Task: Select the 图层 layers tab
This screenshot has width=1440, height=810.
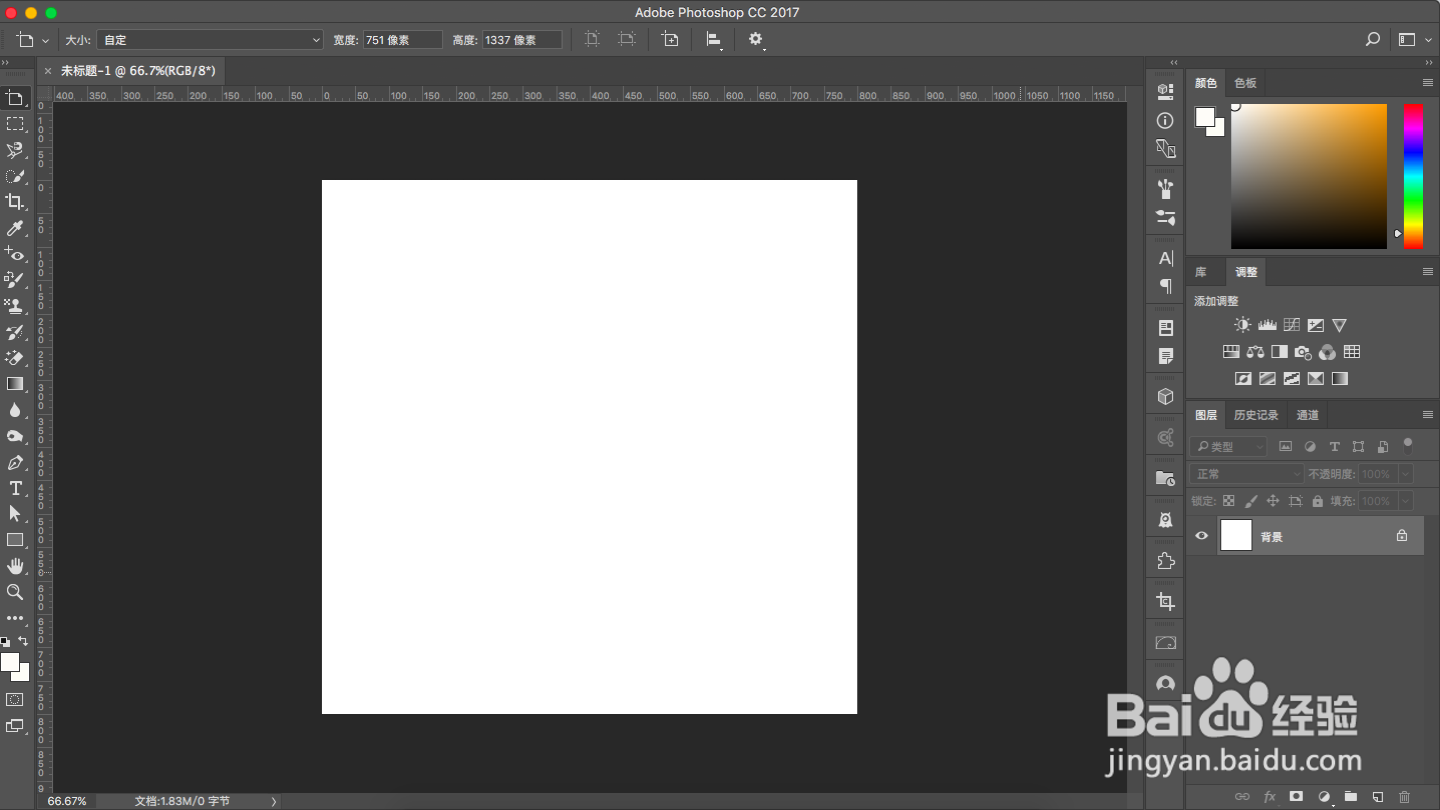Action: (x=1206, y=415)
